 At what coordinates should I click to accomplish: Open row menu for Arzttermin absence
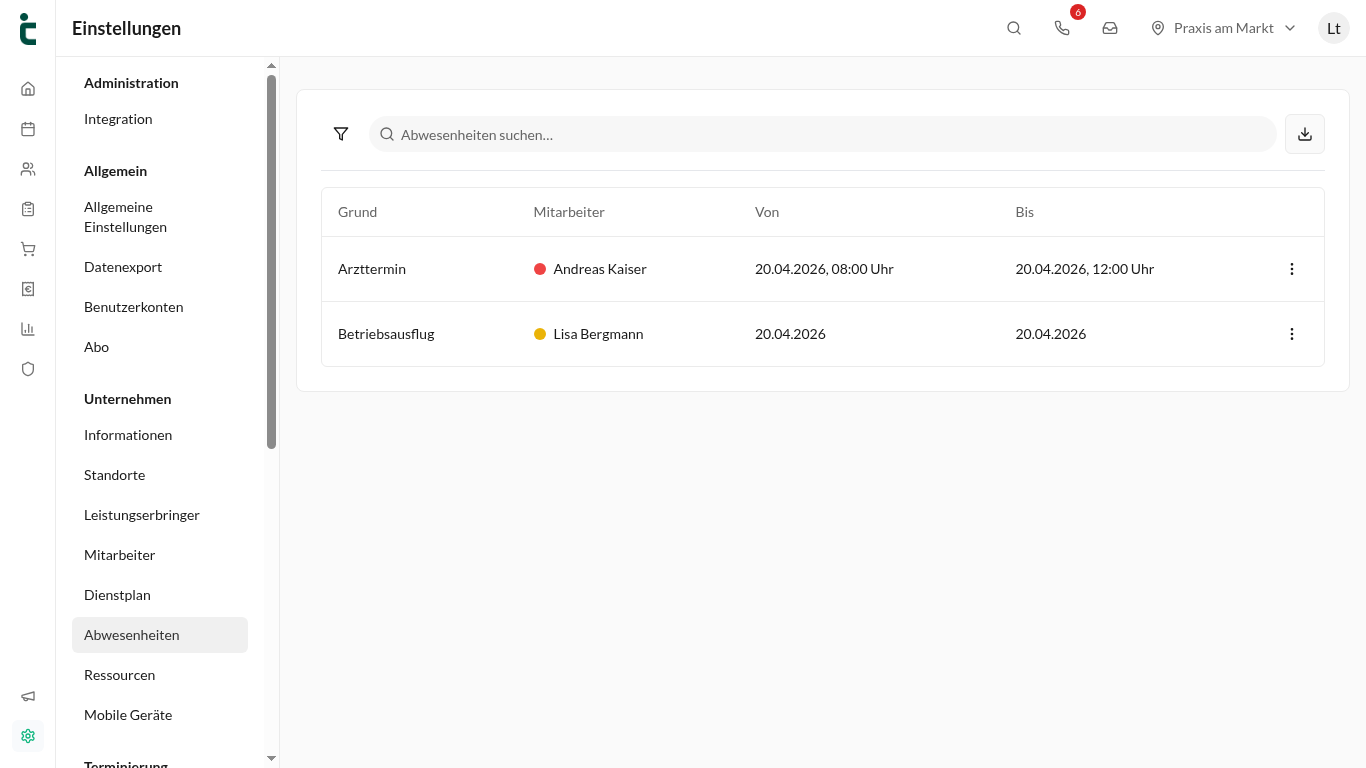pyautogui.click(x=1292, y=269)
